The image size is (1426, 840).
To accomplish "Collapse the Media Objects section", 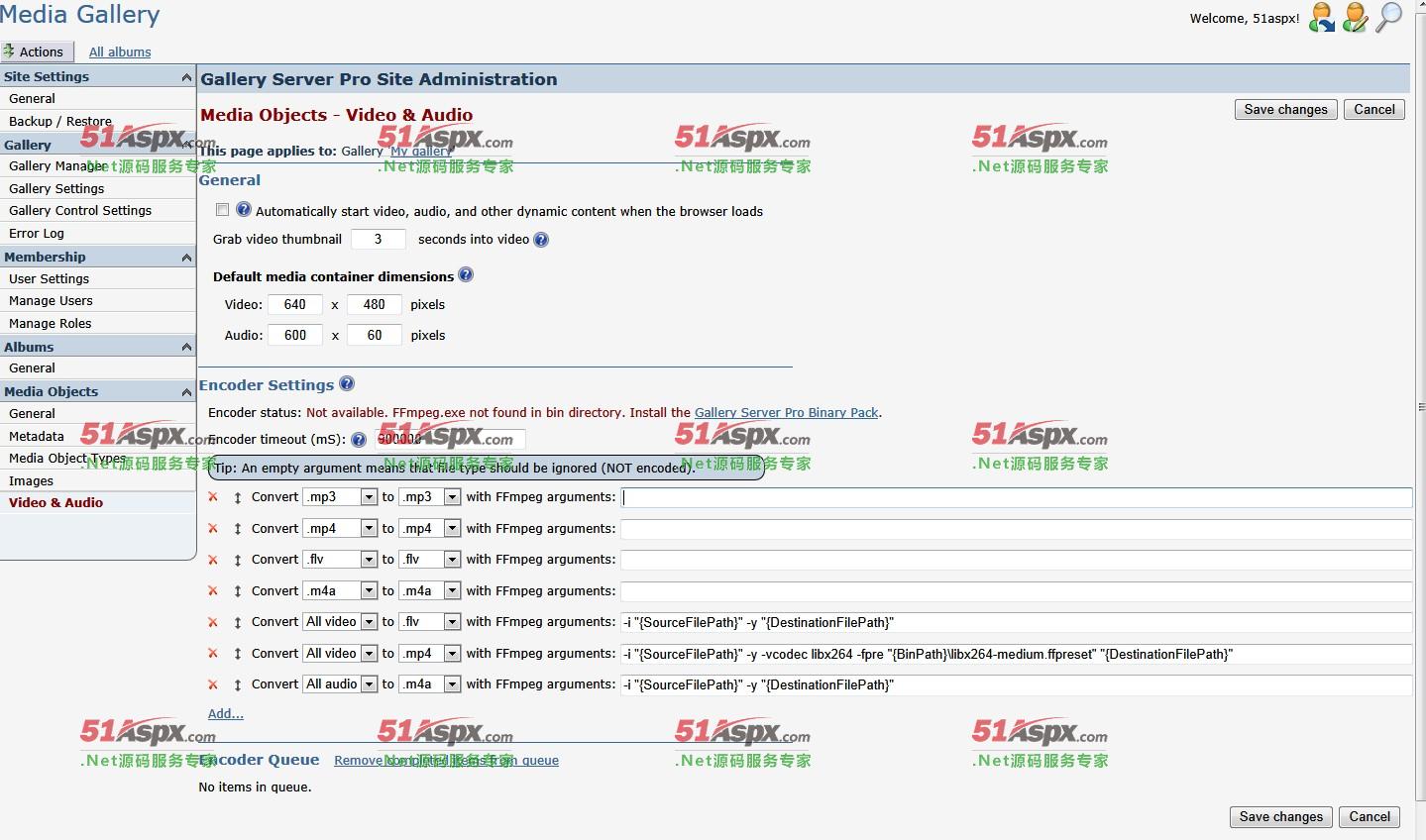I will click(186, 391).
